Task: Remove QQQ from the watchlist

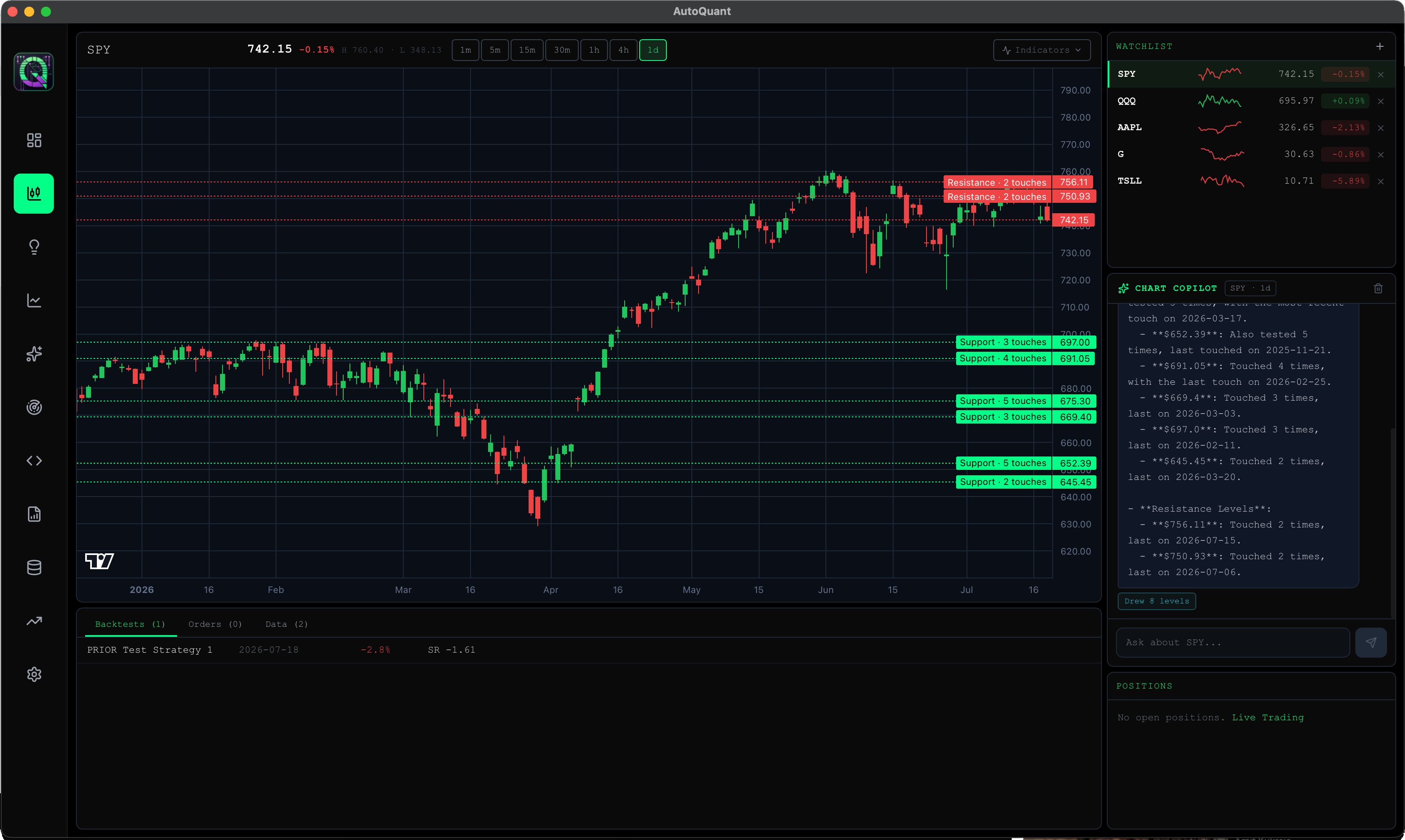Action: coord(1381,101)
